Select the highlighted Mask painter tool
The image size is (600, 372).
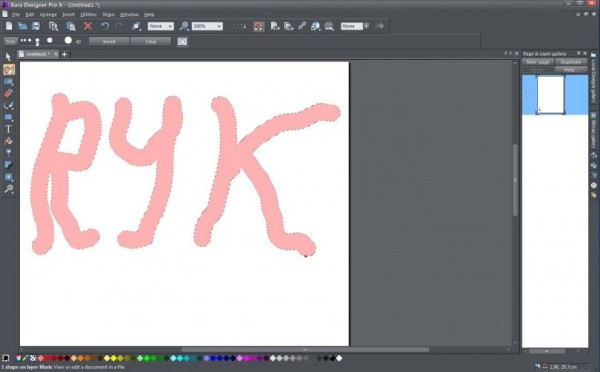pos(9,69)
